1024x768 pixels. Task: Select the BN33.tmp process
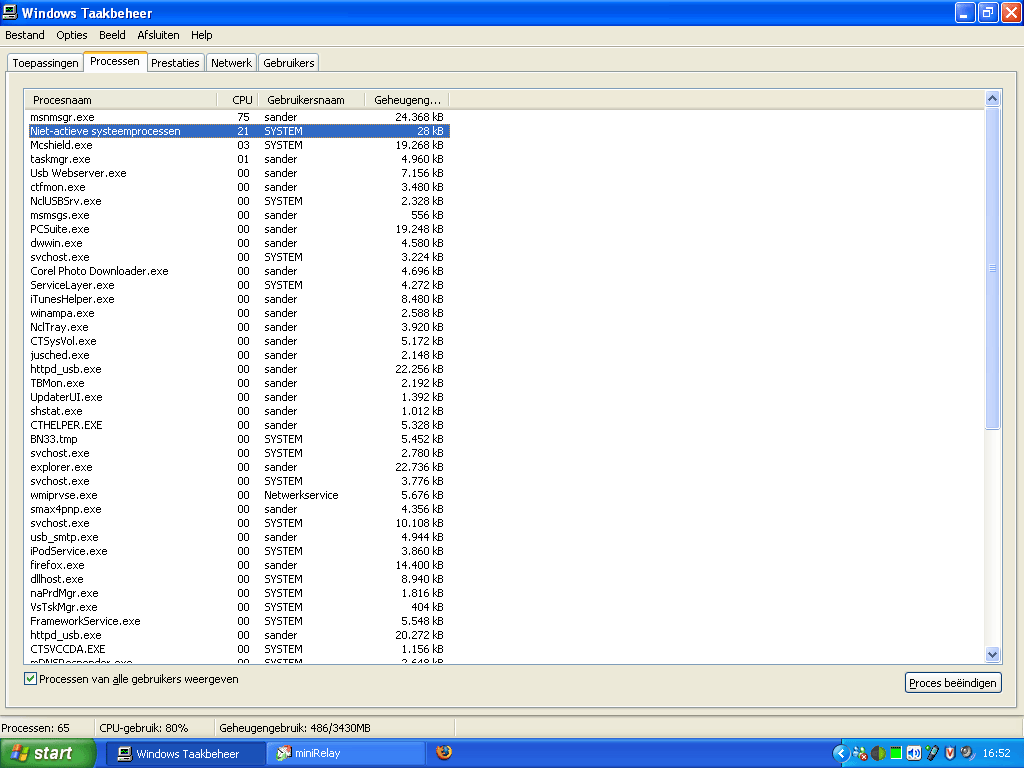coord(239,439)
